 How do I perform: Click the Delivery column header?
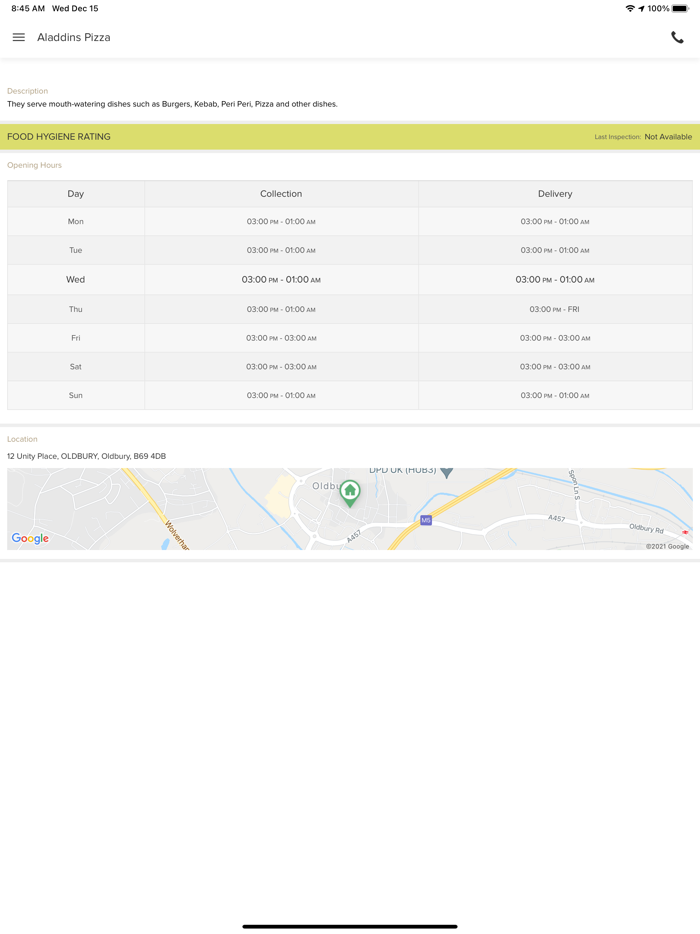555,194
